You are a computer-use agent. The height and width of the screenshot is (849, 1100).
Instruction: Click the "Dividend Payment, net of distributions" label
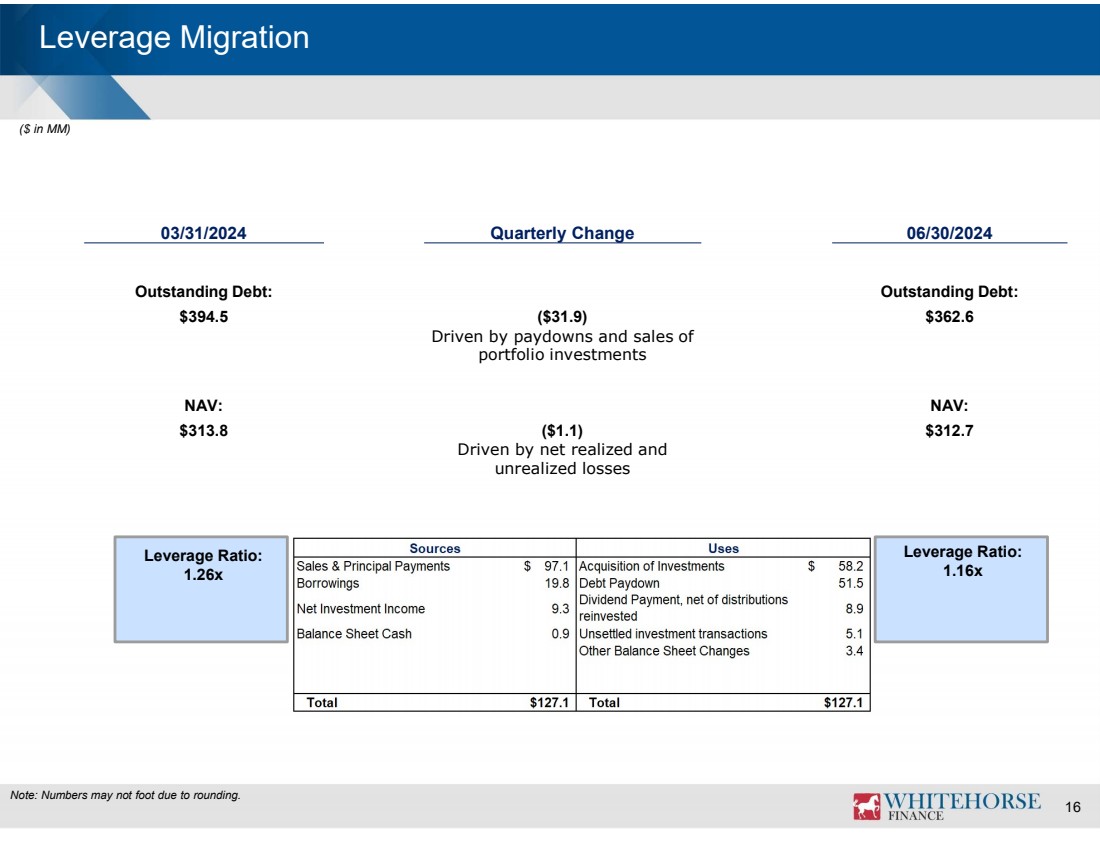[683, 608]
